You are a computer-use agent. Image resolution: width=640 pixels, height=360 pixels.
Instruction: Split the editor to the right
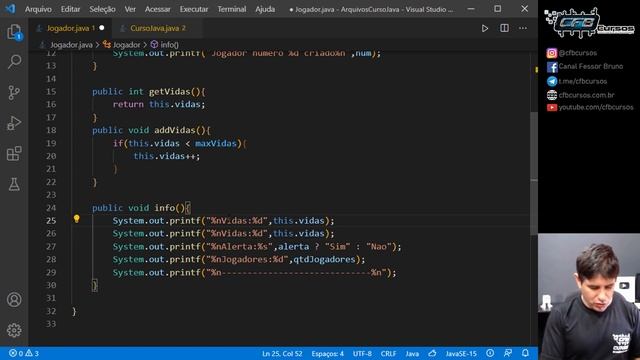pyautogui.click(x=504, y=28)
